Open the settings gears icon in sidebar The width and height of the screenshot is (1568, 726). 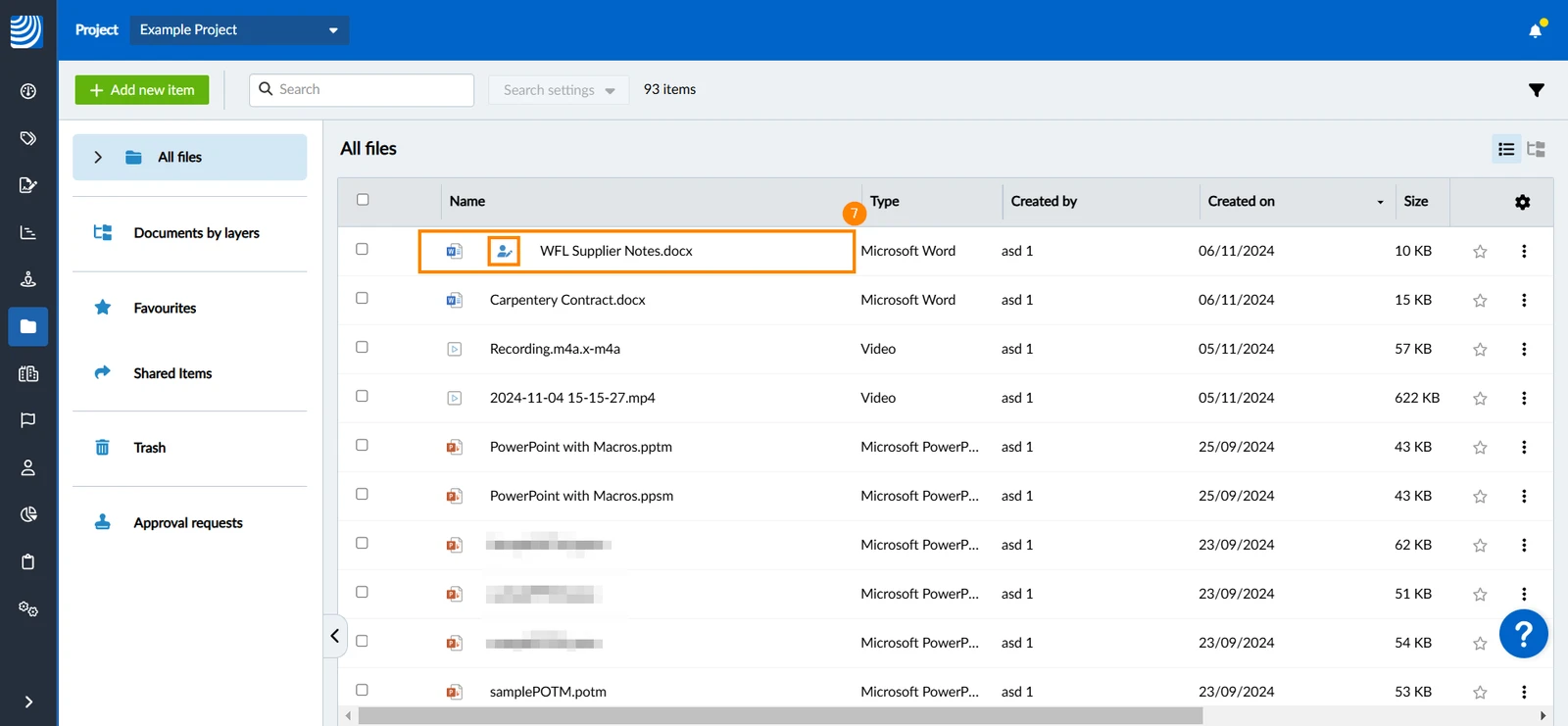tap(28, 608)
